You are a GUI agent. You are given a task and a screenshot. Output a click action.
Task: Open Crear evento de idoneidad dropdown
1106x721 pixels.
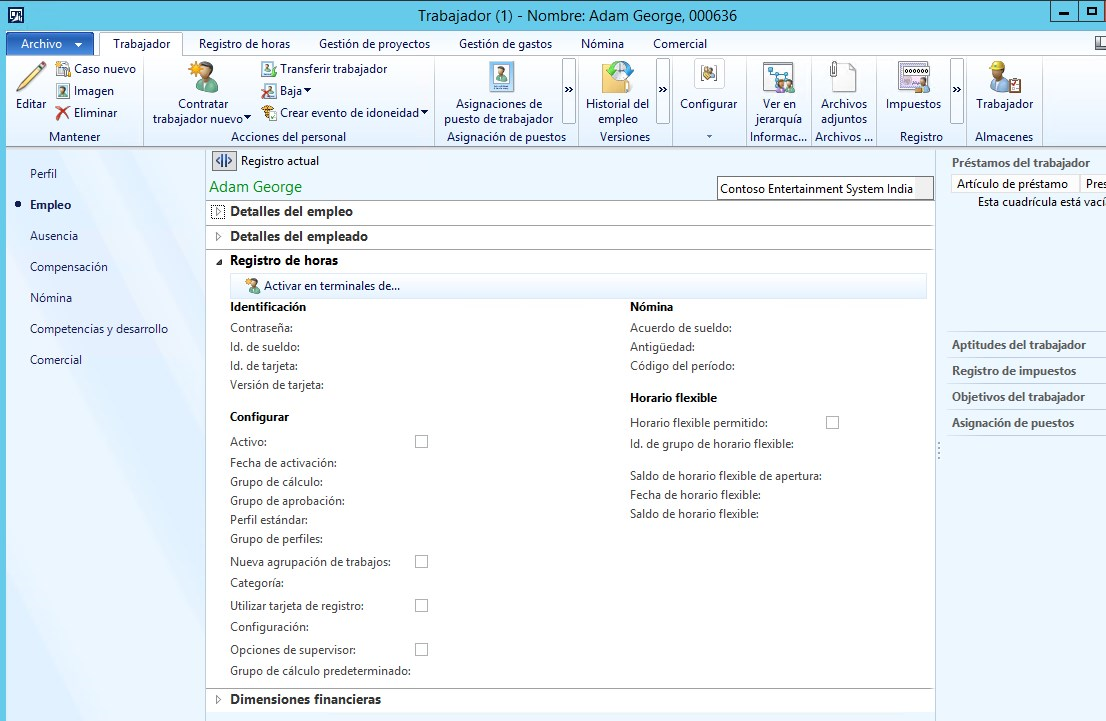coord(425,112)
